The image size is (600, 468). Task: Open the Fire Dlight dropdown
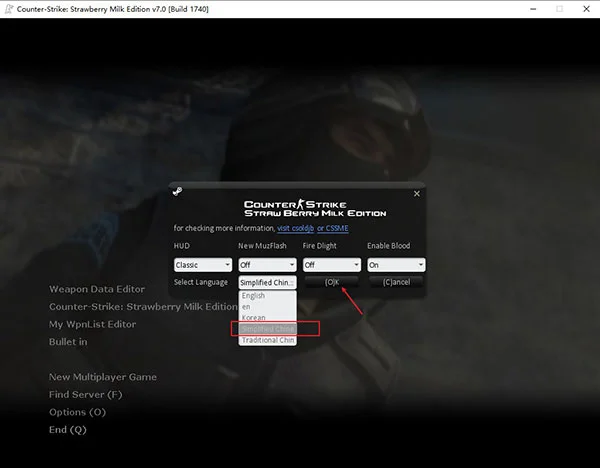click(332, 265)
